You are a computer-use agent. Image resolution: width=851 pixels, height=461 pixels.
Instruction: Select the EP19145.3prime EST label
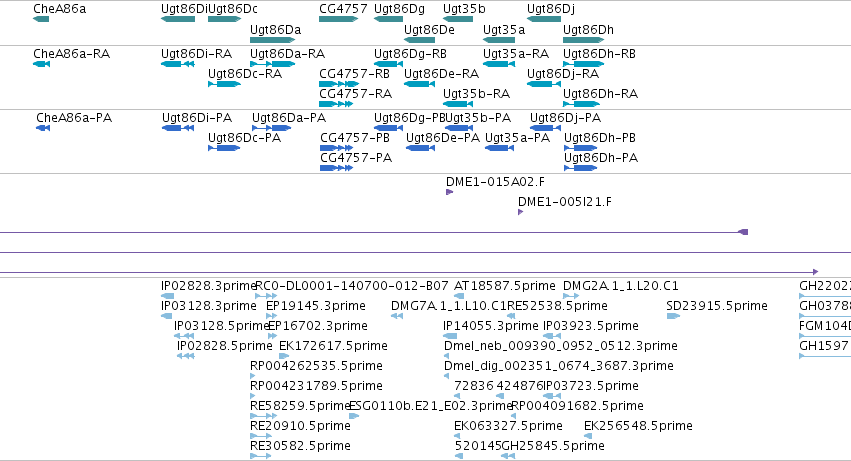click(x=316, y=306)
